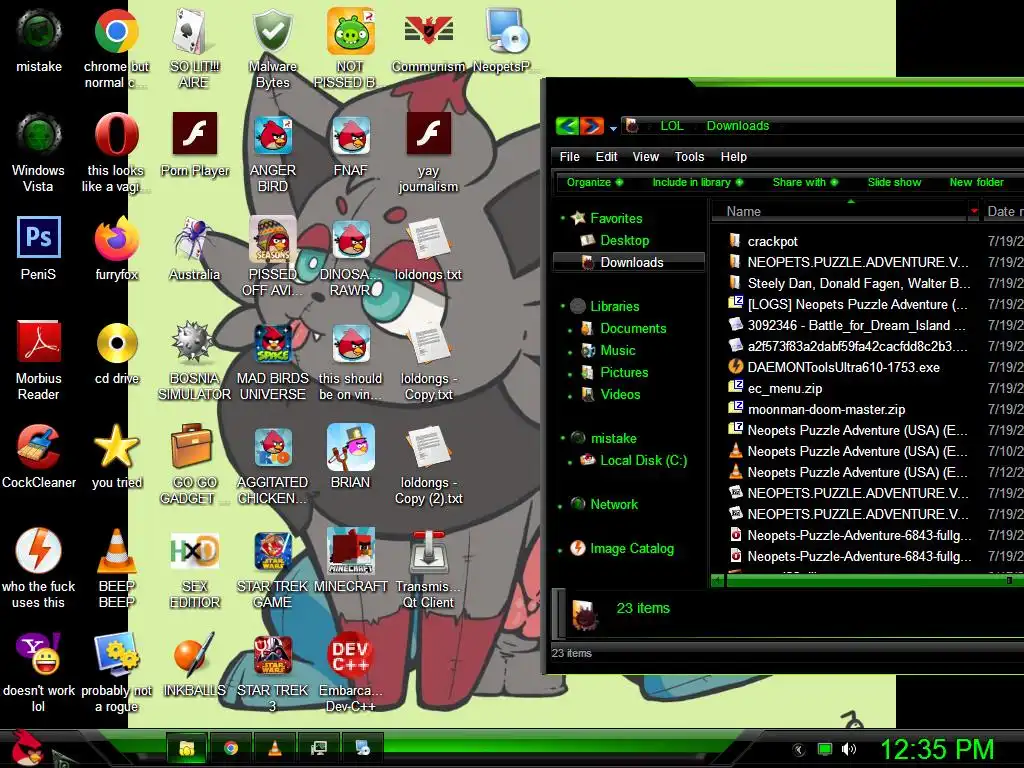Click the green Back arrow in Explorer
Viewport: 1024px width, 768px height.
[x=567, y=125]
